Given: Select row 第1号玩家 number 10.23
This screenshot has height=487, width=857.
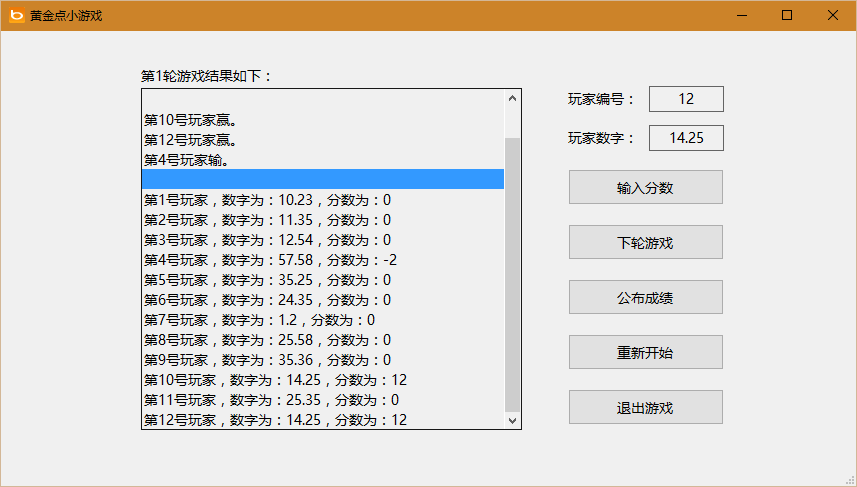Looking at the screenshot, I should (x=323, y=200).
